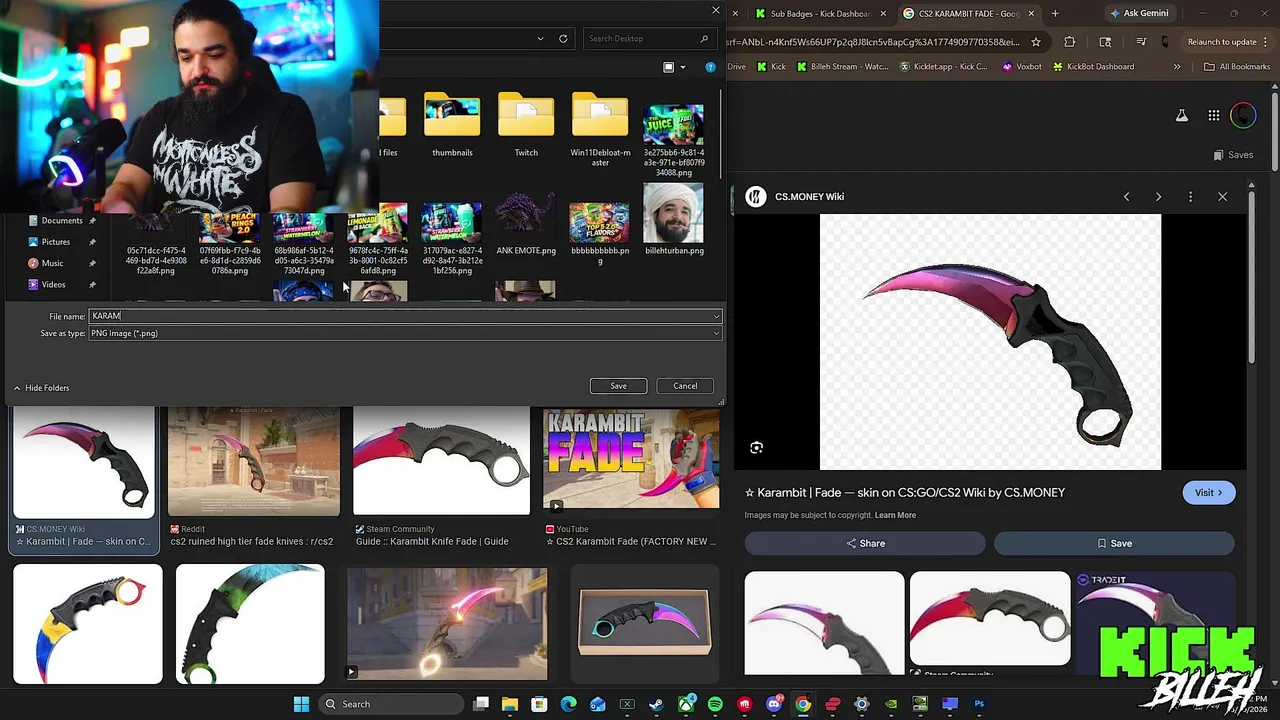Open the Google account avatar
The height and width of the screenshot is (720, 1280).
click(1243, 116)
